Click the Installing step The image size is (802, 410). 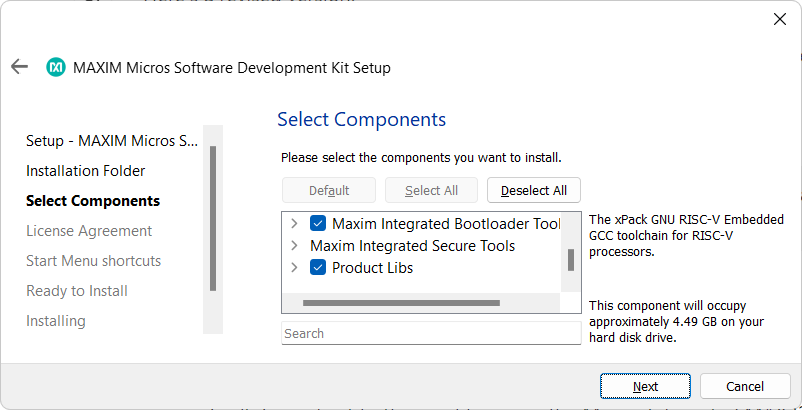point(56,321)
